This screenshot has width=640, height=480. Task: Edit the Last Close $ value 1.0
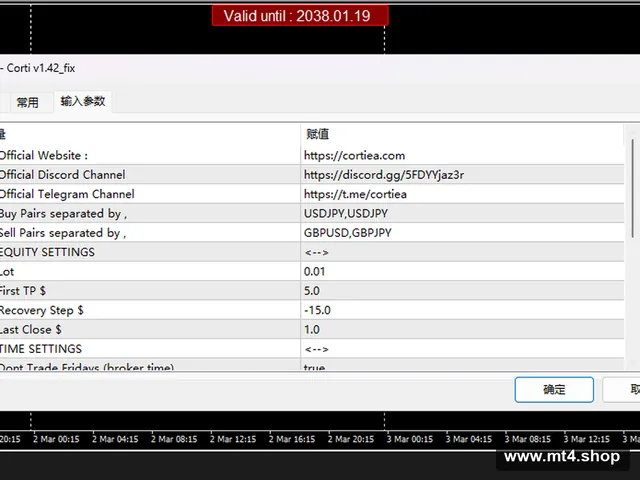click(462, 329)
